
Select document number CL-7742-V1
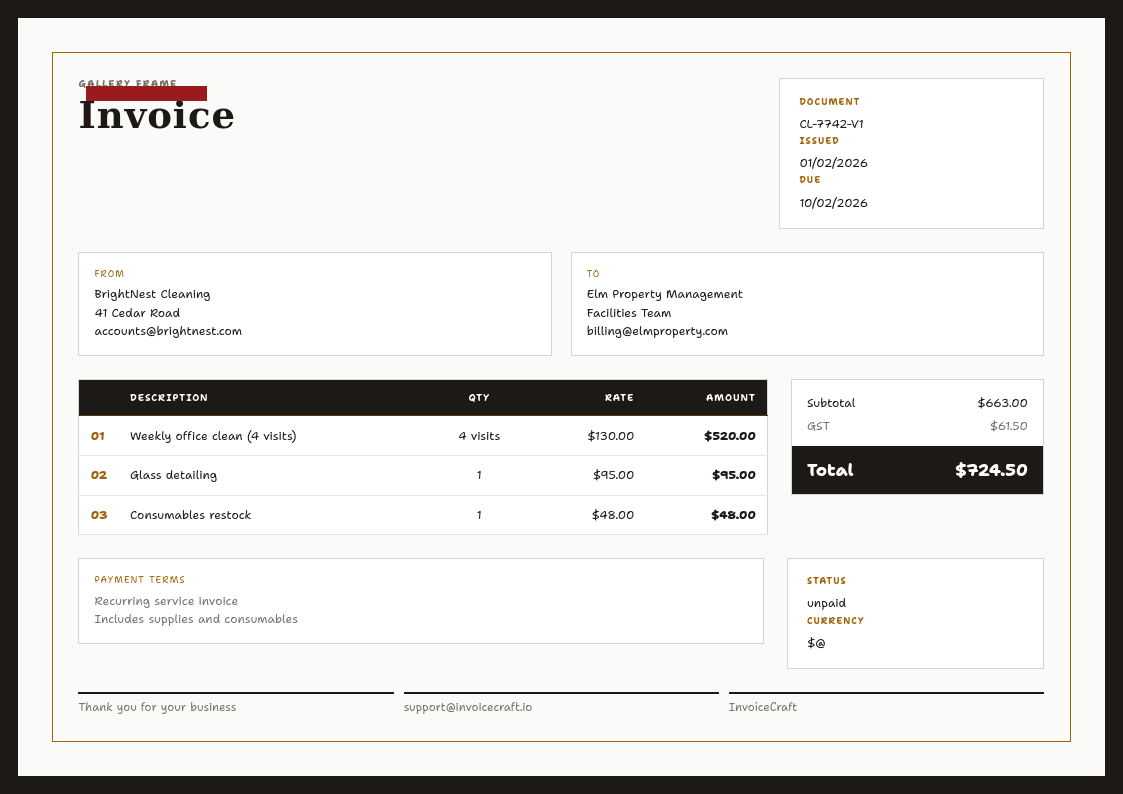(832, 124)
